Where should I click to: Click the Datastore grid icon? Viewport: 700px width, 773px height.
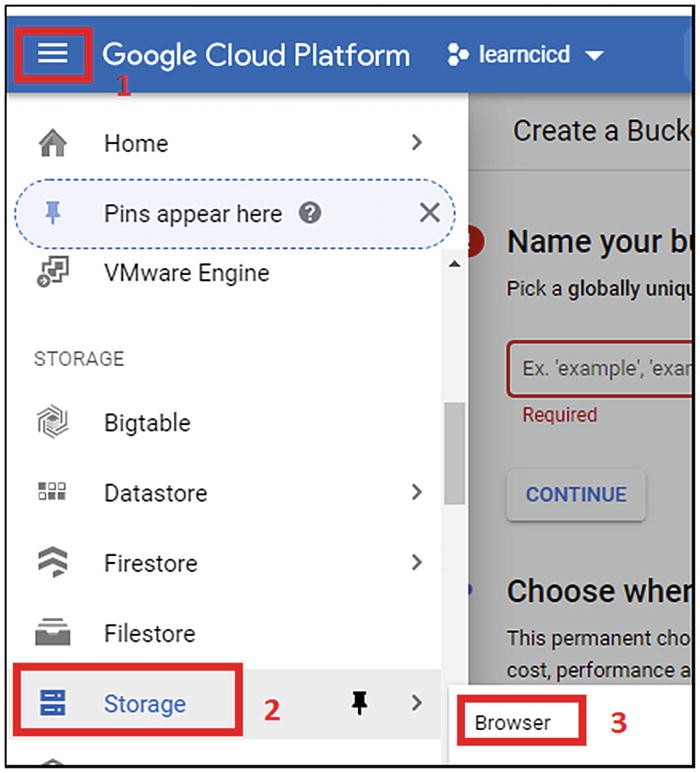point(52,493)
